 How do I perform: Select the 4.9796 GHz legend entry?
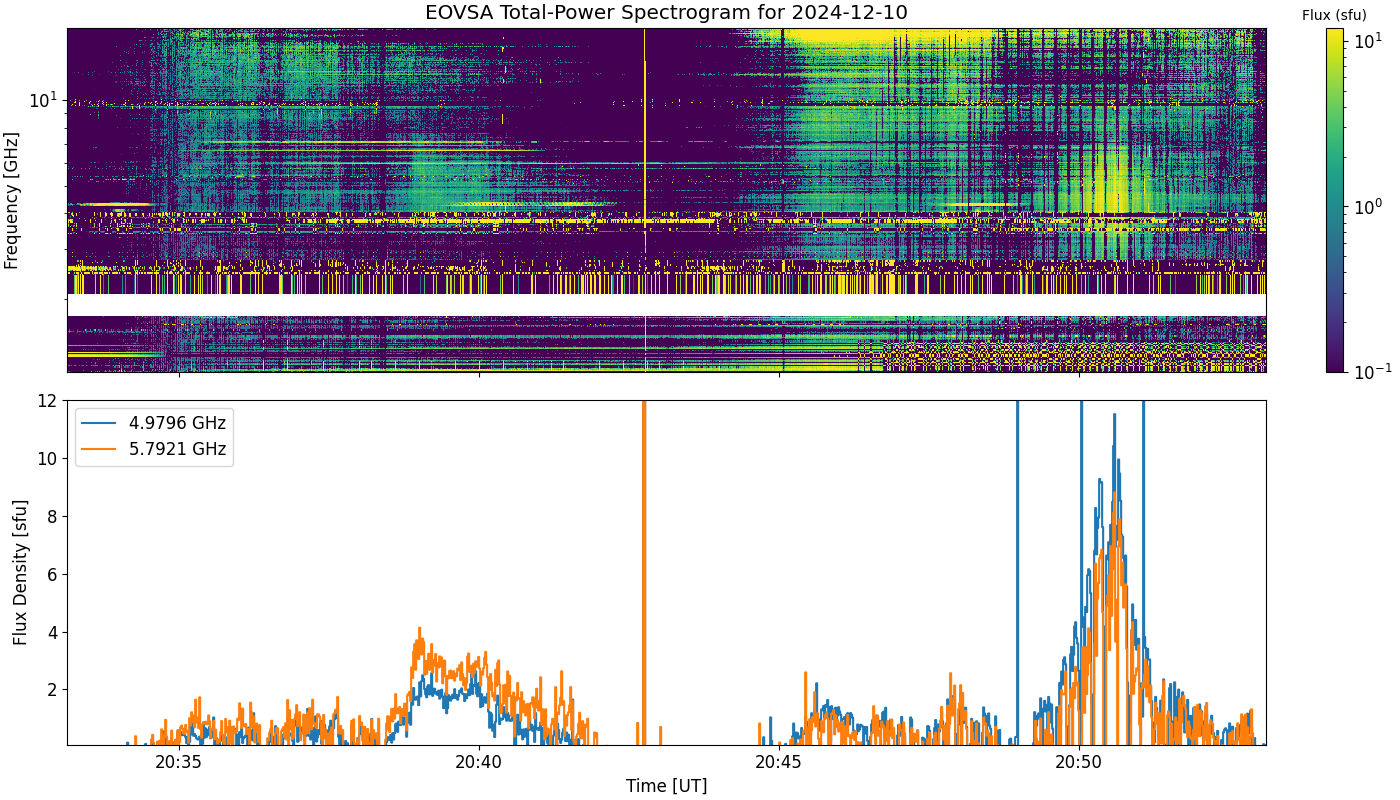[x=179, y=423]
